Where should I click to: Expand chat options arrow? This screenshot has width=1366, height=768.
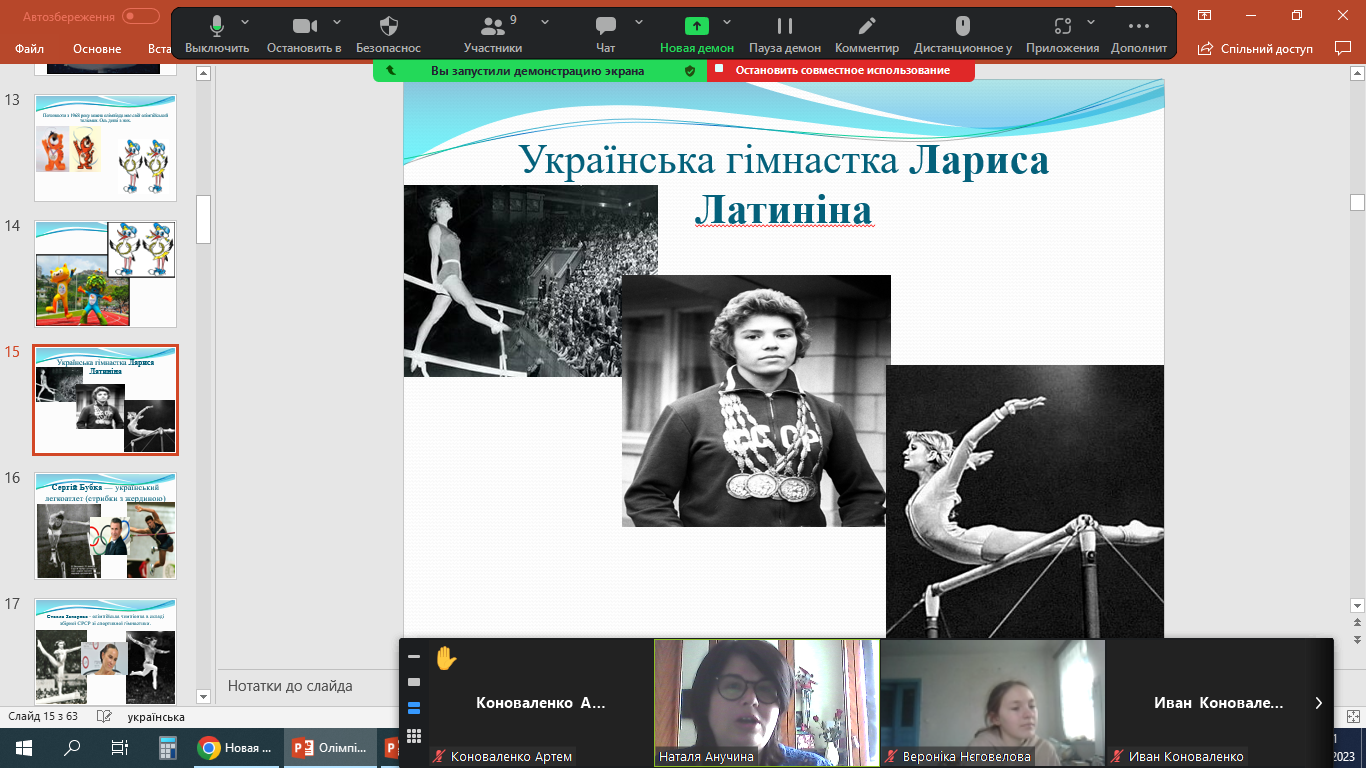(637, 21)
